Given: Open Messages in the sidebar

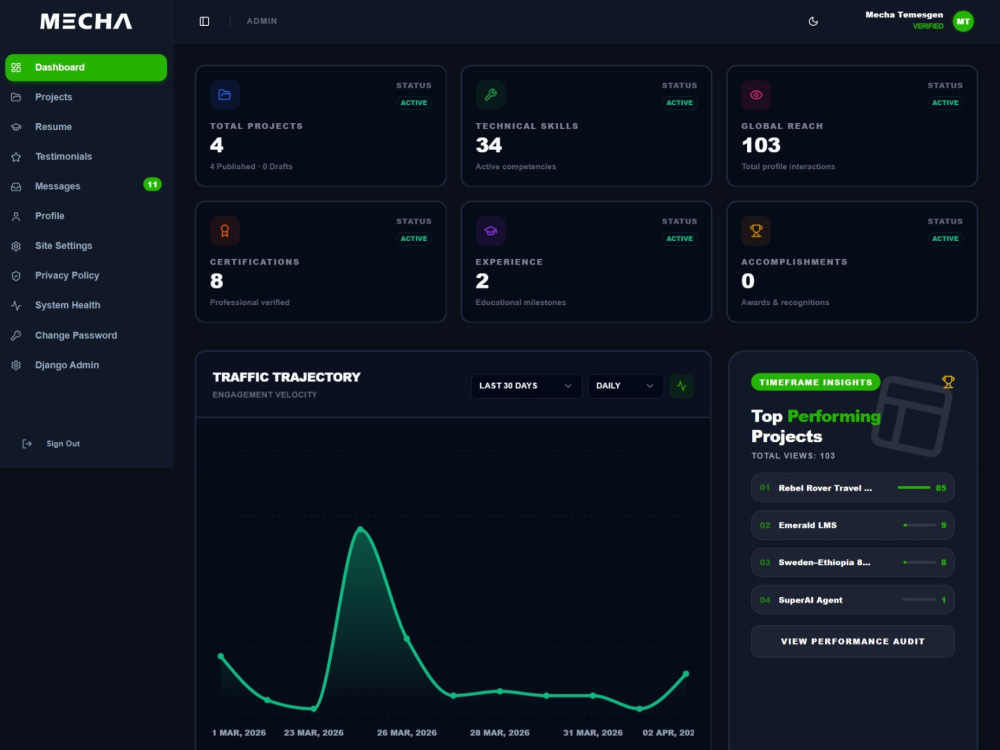Looking at the screenshot, I should pyautogui.click(x=86, y=186).
